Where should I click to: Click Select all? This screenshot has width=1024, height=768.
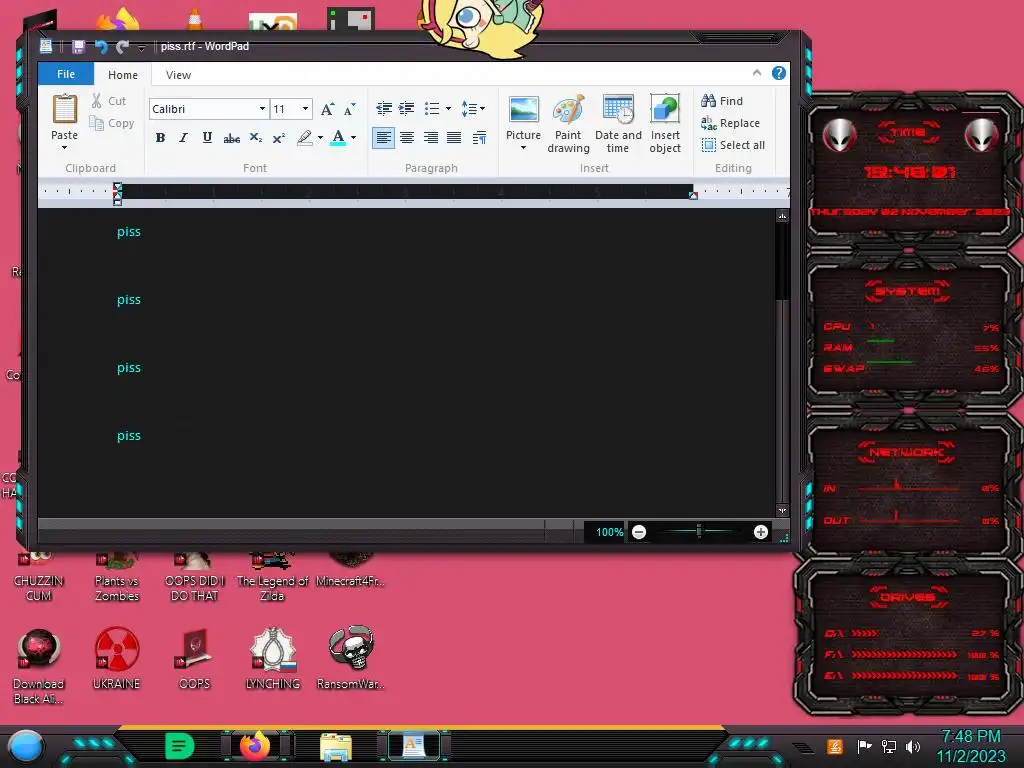[733, 145]
